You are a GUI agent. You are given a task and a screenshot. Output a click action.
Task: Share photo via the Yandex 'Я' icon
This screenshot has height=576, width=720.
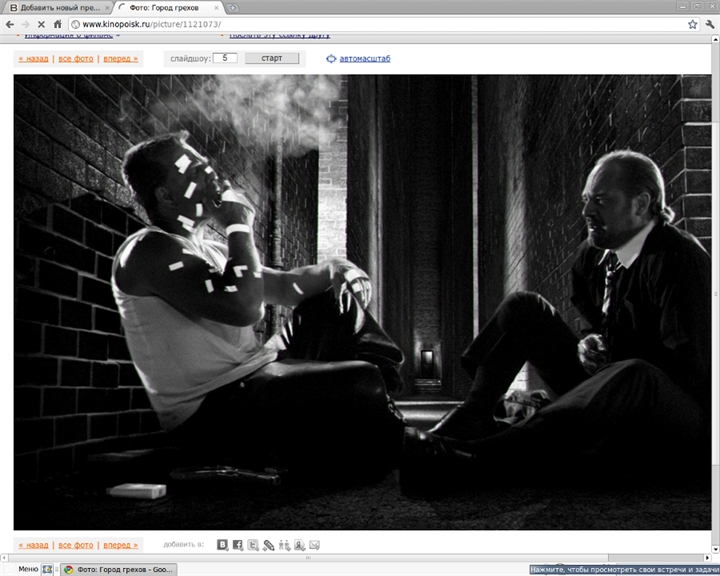click(x=299, y=545)
